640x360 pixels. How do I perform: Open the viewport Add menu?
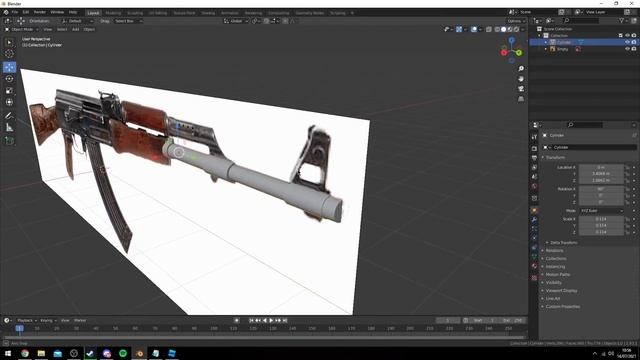point(76,29)
